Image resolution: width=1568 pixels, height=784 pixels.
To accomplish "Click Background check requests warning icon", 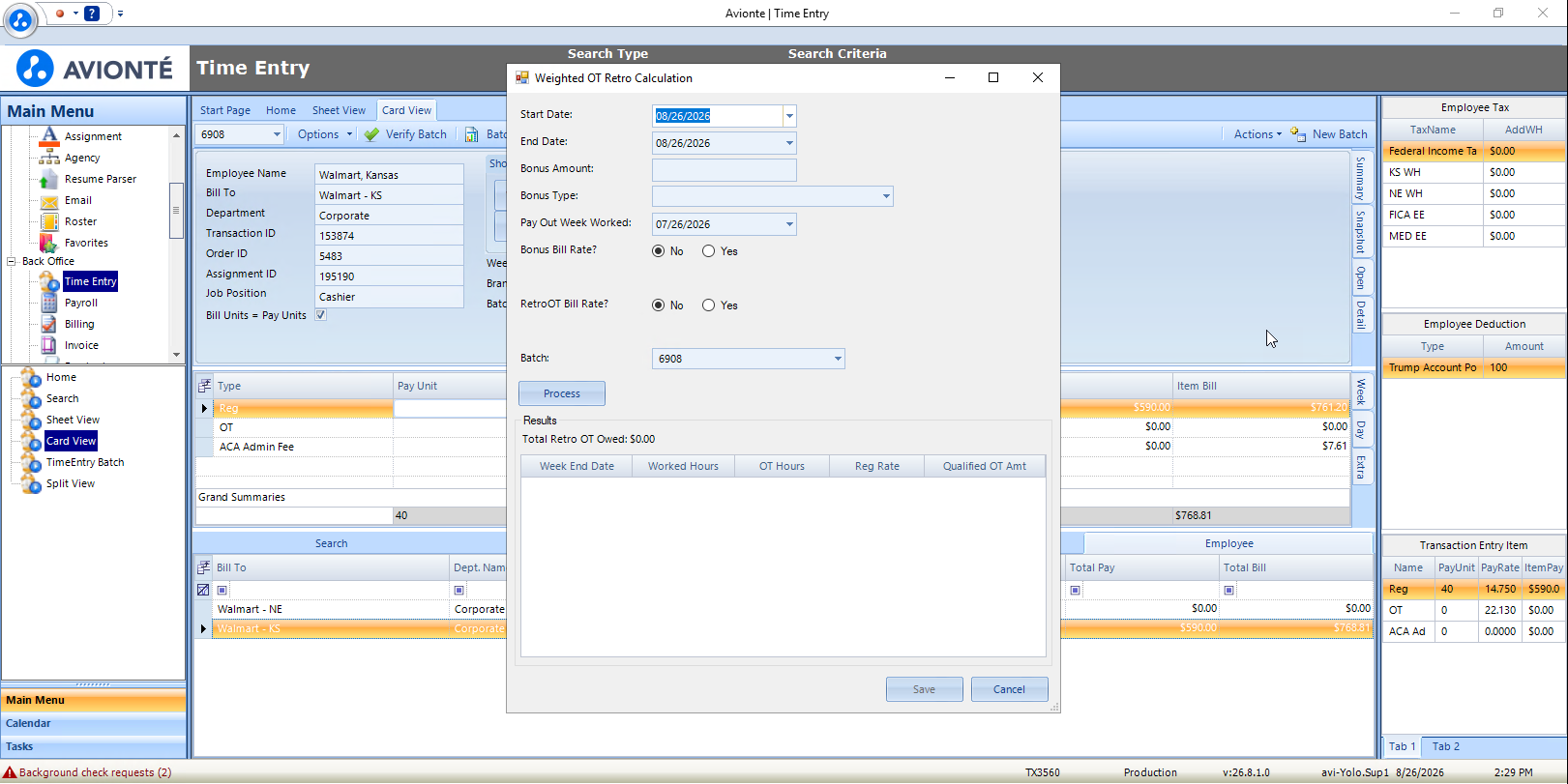I will coord(10,772).
